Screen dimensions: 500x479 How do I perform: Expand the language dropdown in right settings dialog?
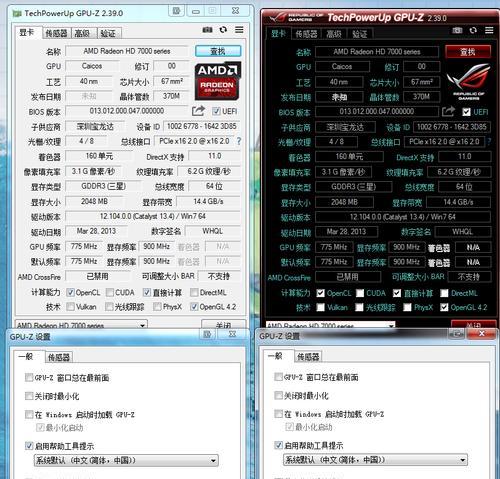point(375,460)
